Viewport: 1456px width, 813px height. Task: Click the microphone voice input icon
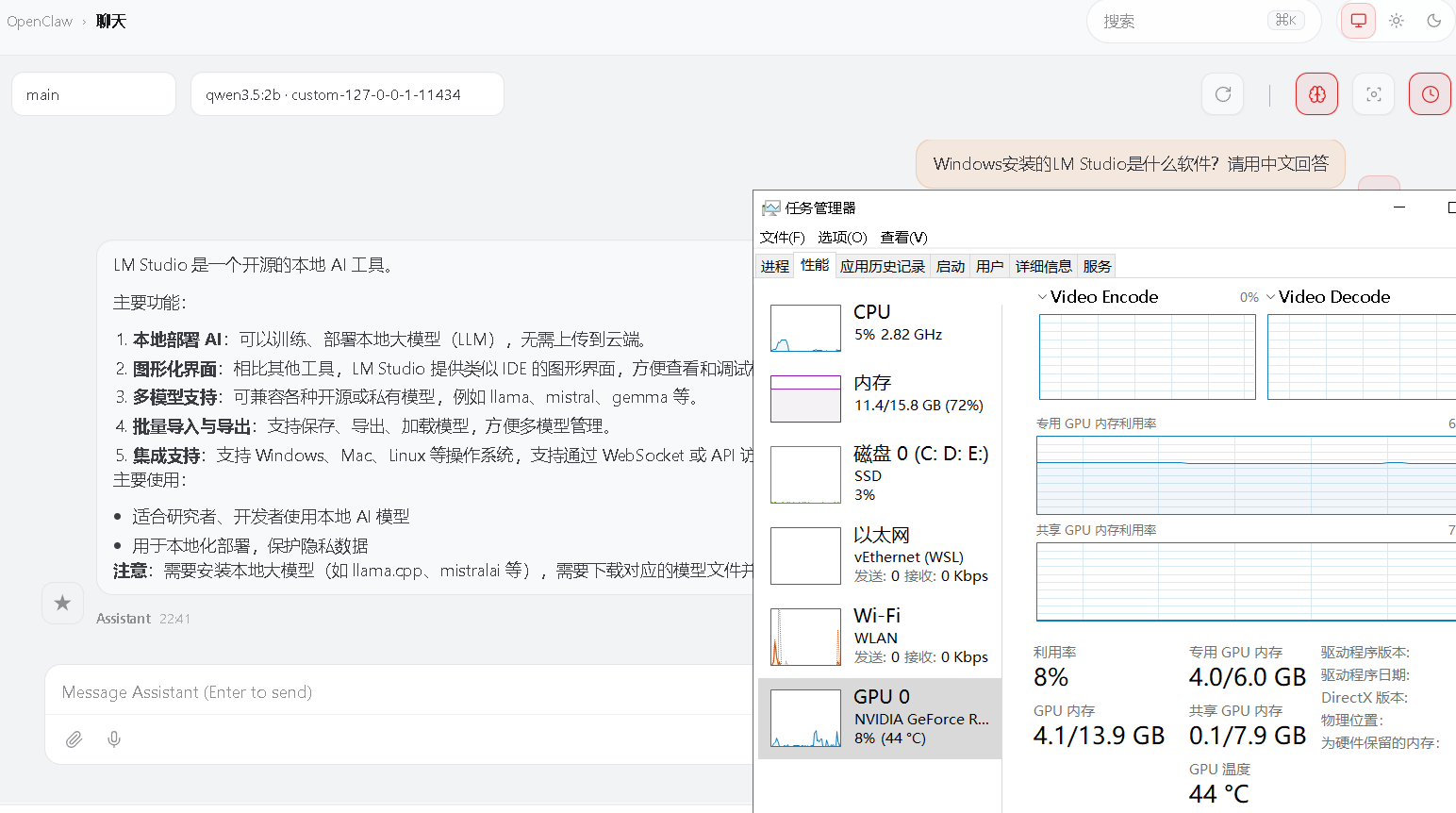pyautogui.click(x=114, y=739)
